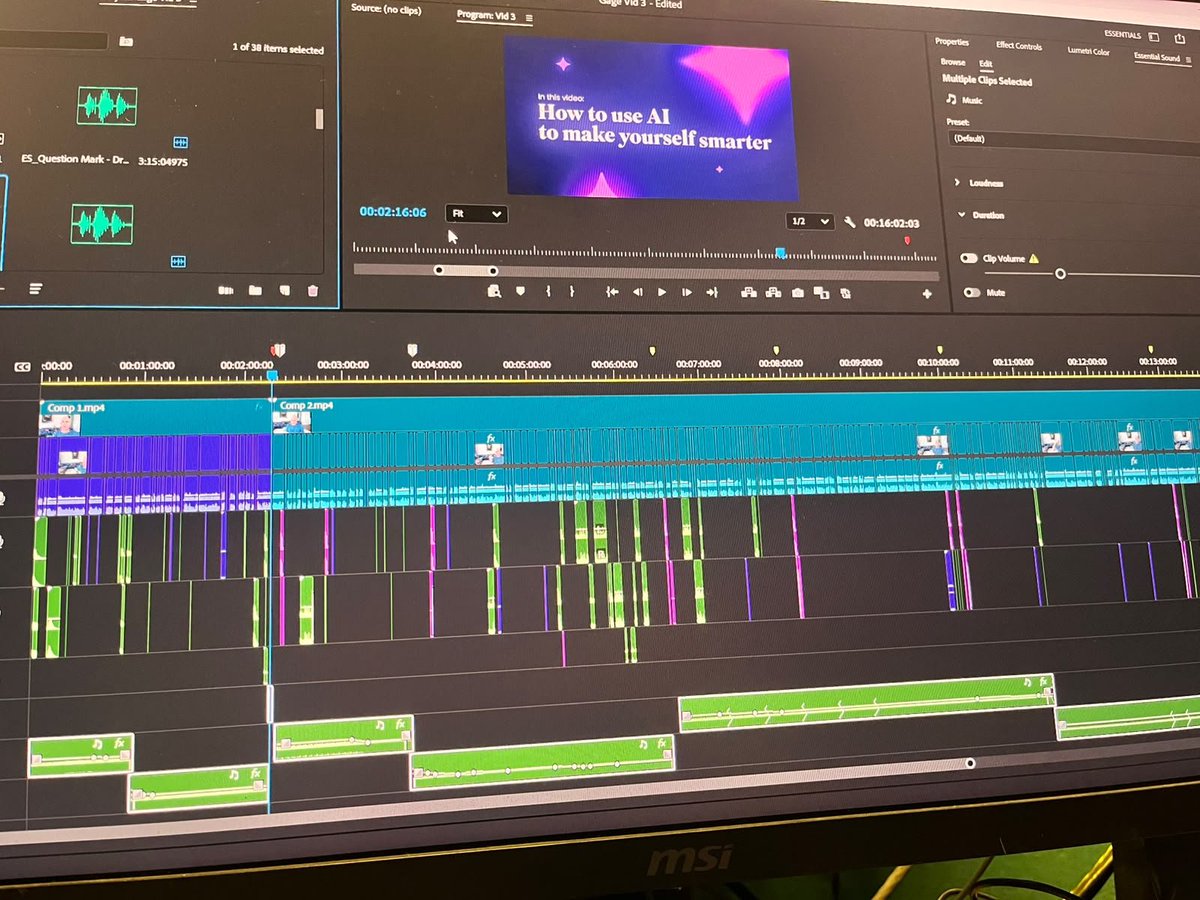Click the Play button in Program monitor
The height and width of the screenshot is (900, 1200).
tap(662, 292)
